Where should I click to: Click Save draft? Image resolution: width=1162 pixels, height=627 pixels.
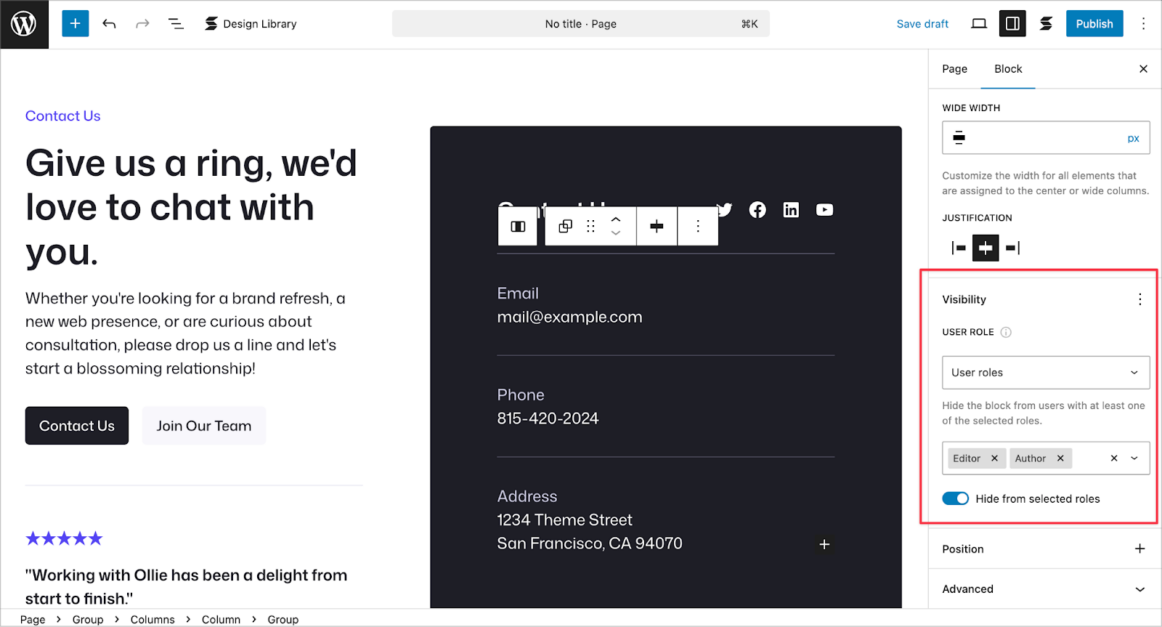pyautogui.click(x=922, y=24)
